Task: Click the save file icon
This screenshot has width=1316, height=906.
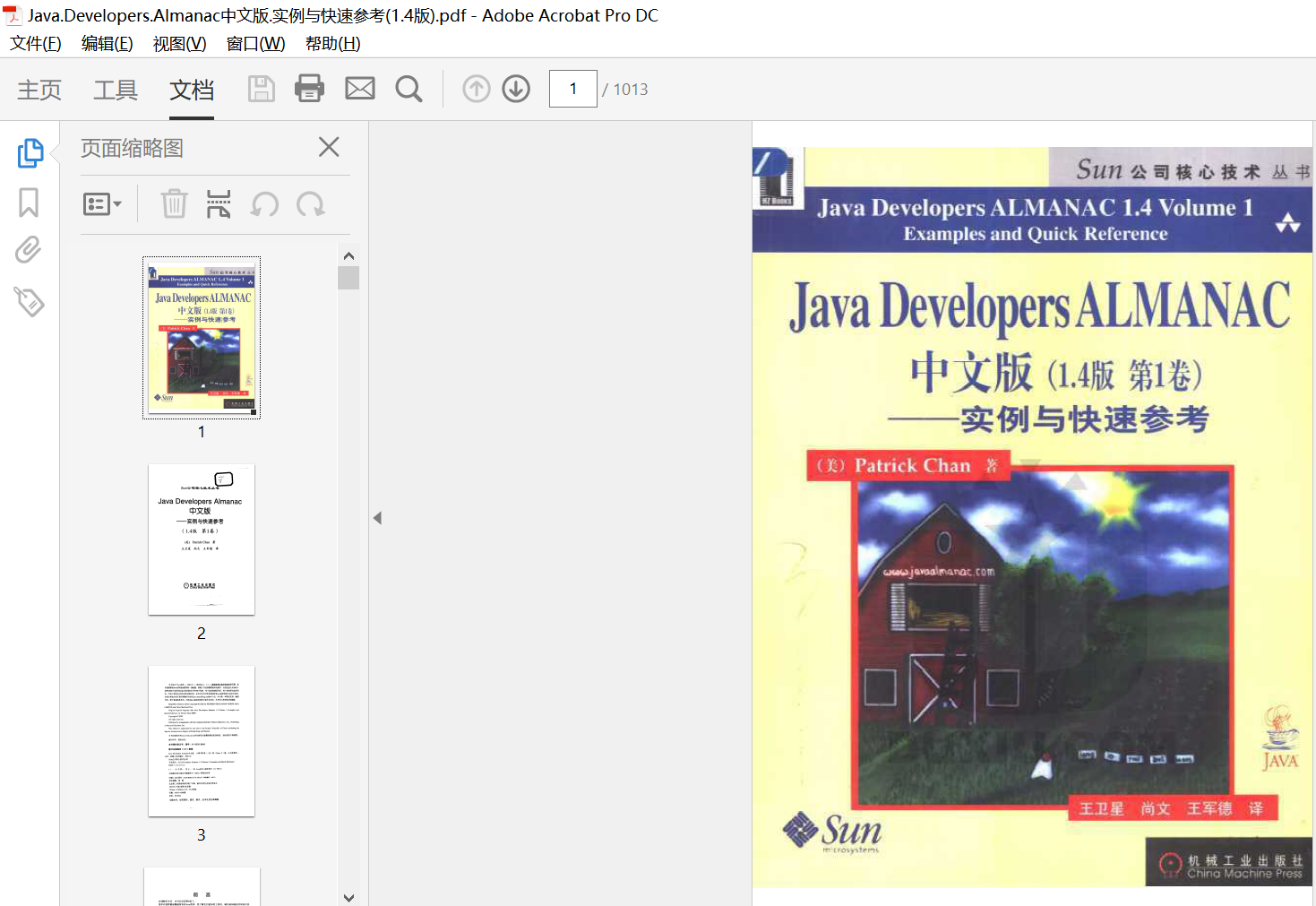Action: click(261, 89)
